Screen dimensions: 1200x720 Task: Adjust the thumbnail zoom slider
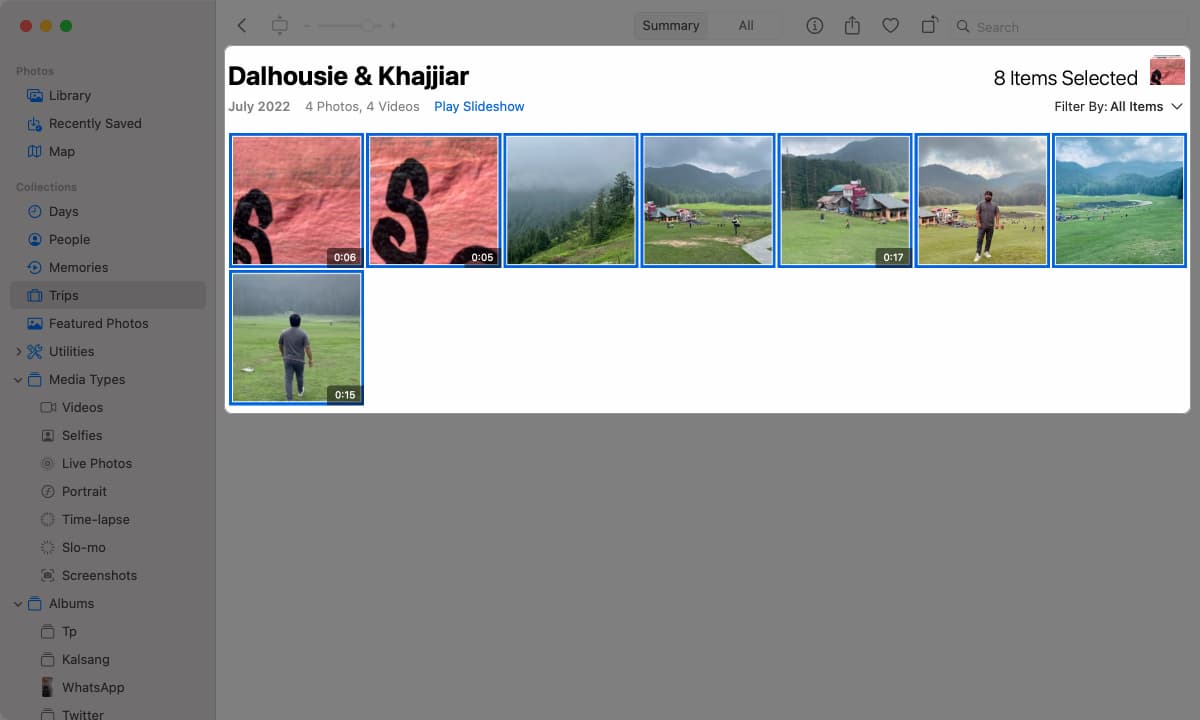(350, 26)
